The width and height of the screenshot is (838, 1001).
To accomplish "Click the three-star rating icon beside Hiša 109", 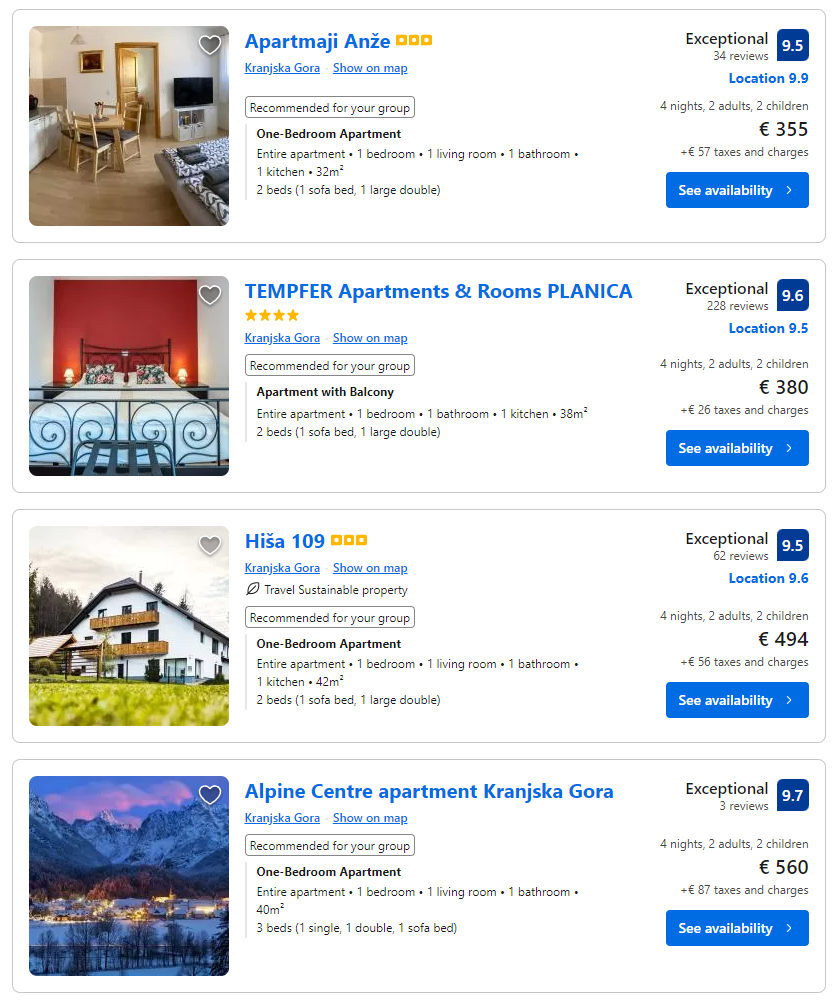I will [351, 540].
